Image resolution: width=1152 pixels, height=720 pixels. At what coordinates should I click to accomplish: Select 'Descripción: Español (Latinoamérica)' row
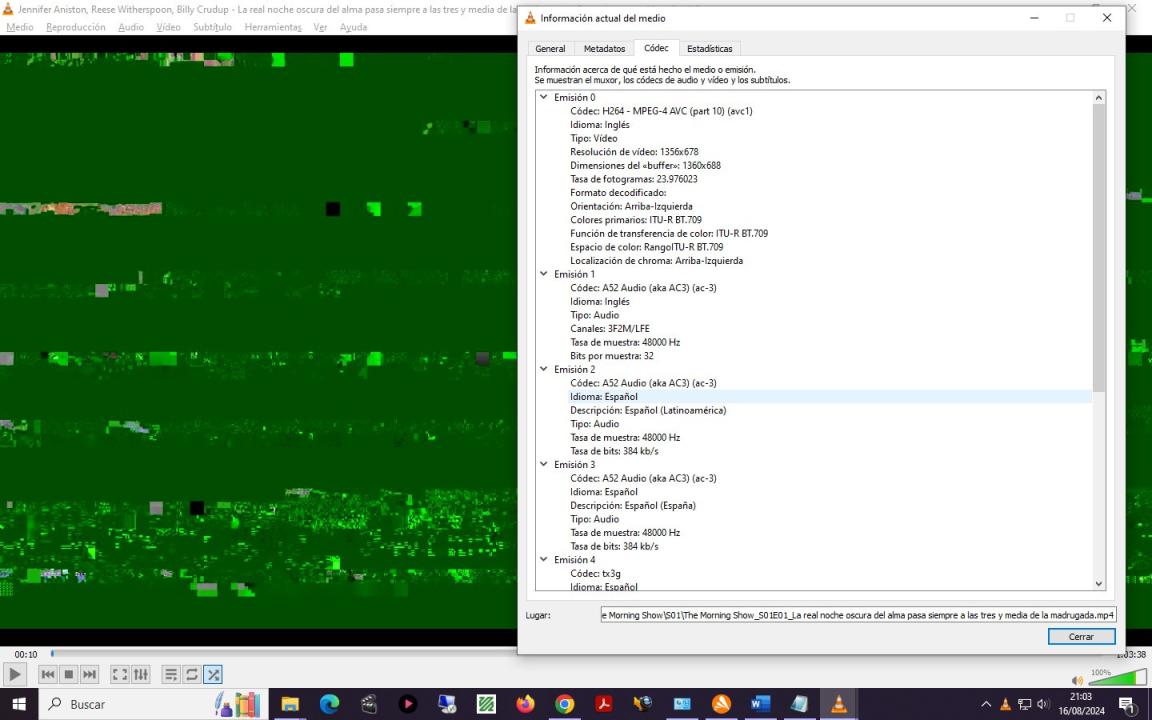tap(648, 410)
